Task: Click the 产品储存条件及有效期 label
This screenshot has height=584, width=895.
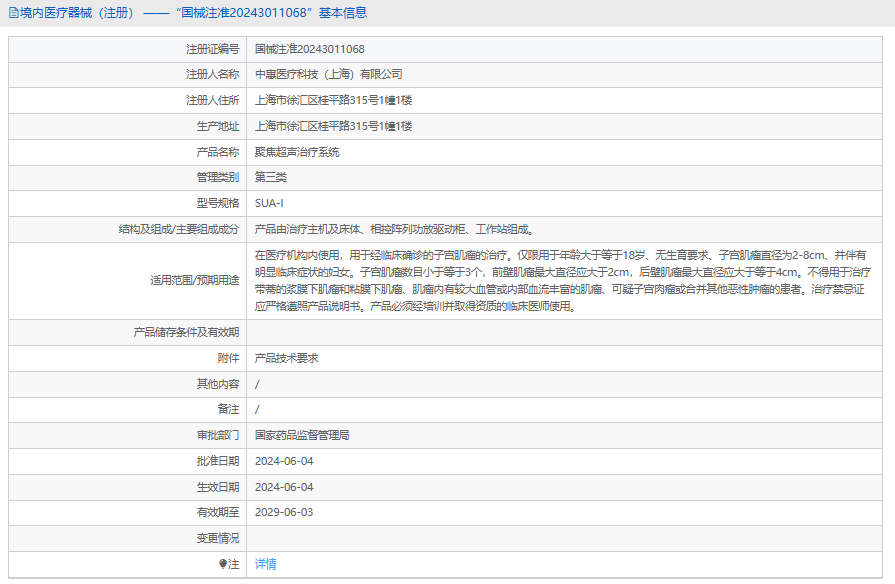Action: [x=186, y=332]
